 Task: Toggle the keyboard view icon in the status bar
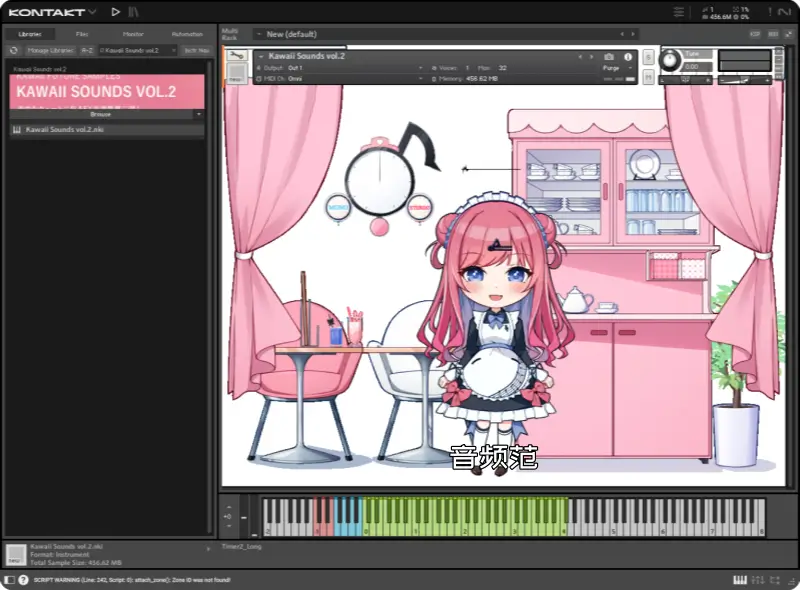point(740,580)
